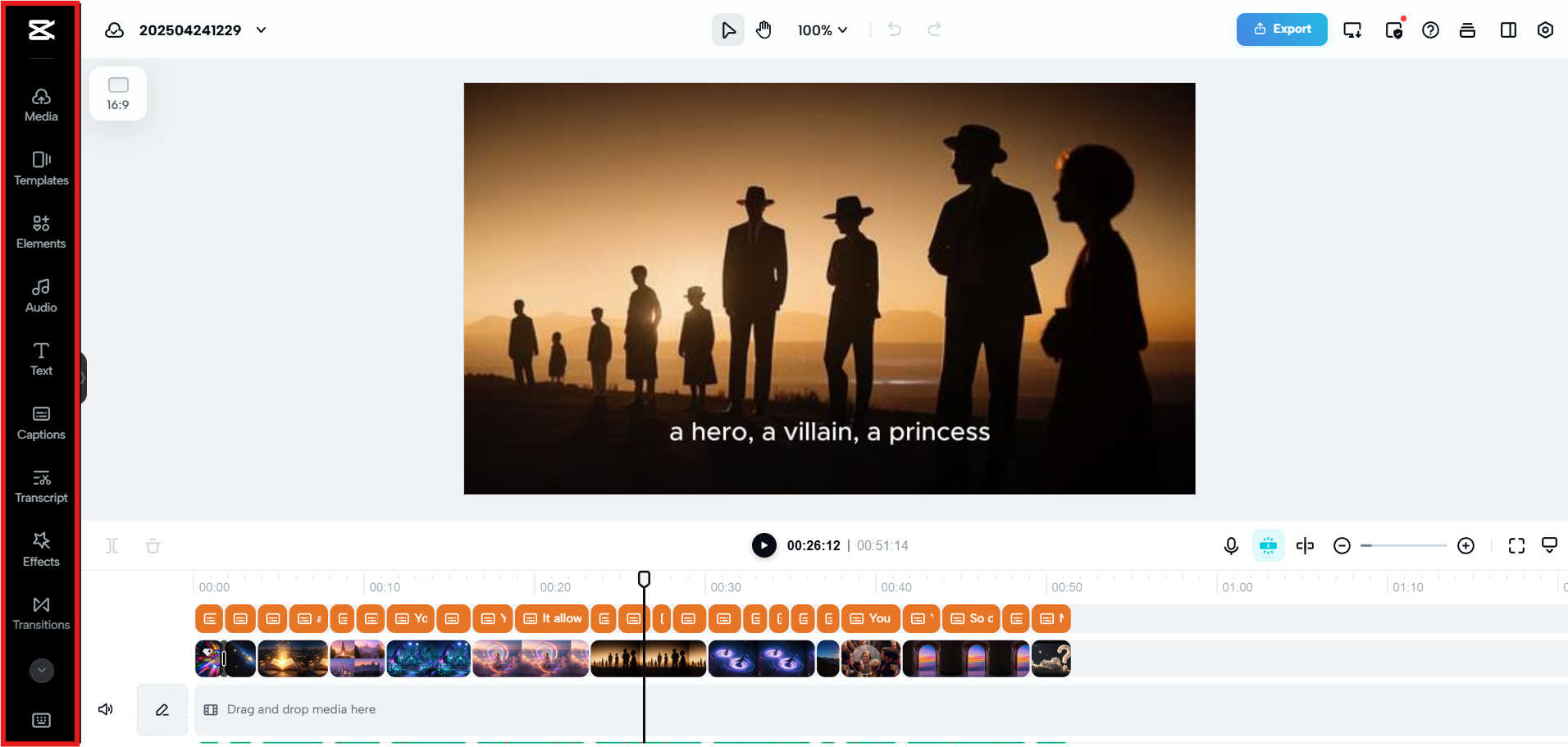Open the 16:9 aspect ratio selector
1568x747 pixels.
118,93
